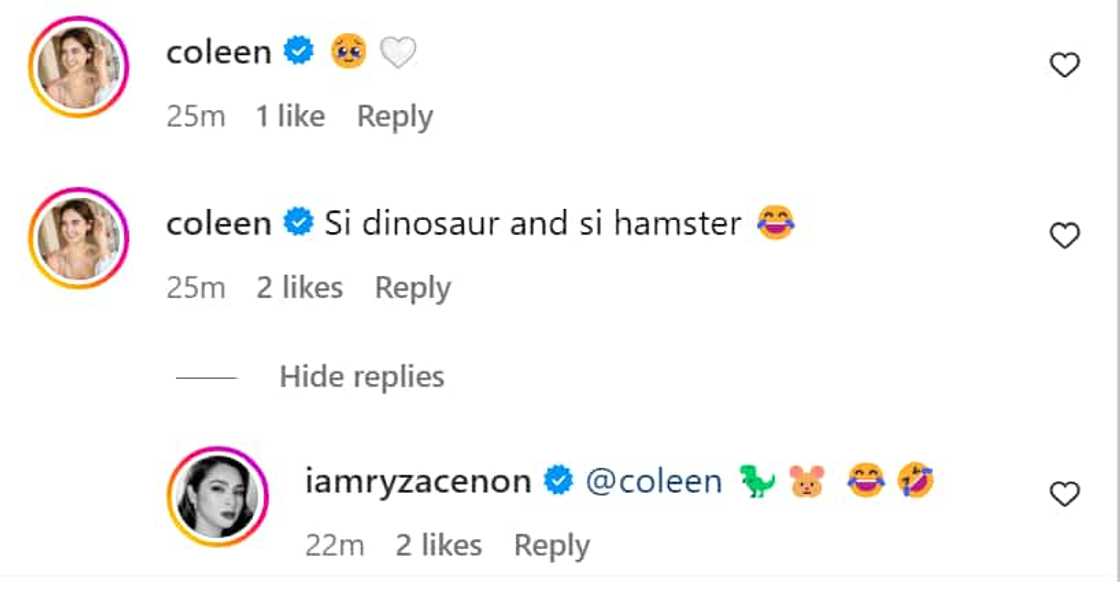Click coleen's blue verified badge

295,50
